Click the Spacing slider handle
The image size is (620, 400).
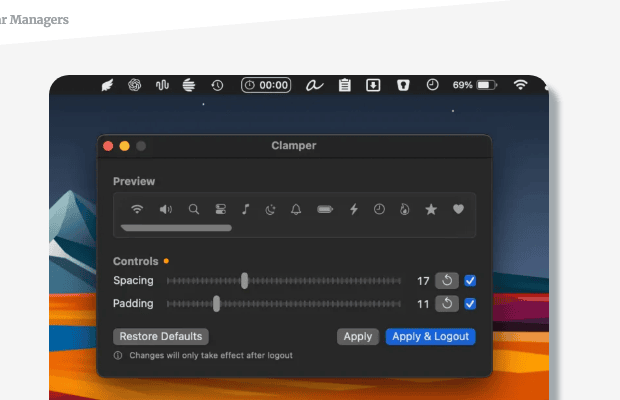(x=245, y=281)
